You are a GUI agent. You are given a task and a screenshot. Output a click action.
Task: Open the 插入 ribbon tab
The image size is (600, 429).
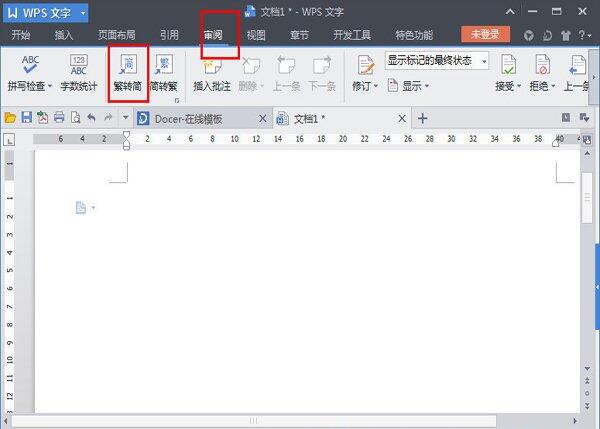click(x=64, y=35)
